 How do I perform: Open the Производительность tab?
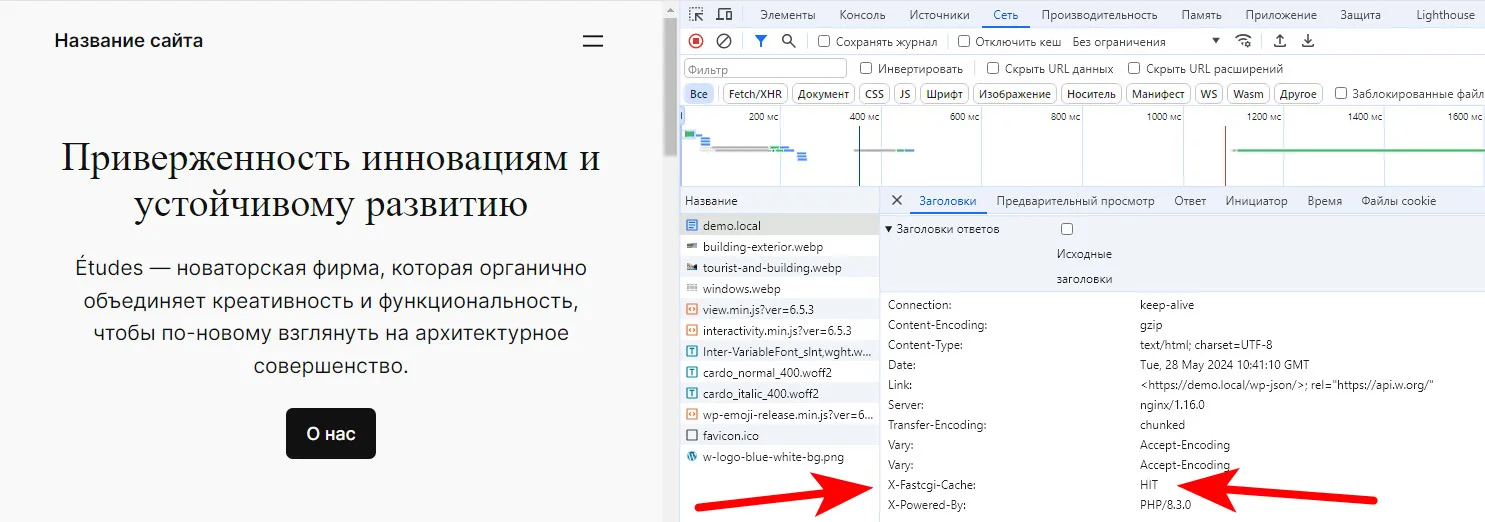tap(1099, 15)
